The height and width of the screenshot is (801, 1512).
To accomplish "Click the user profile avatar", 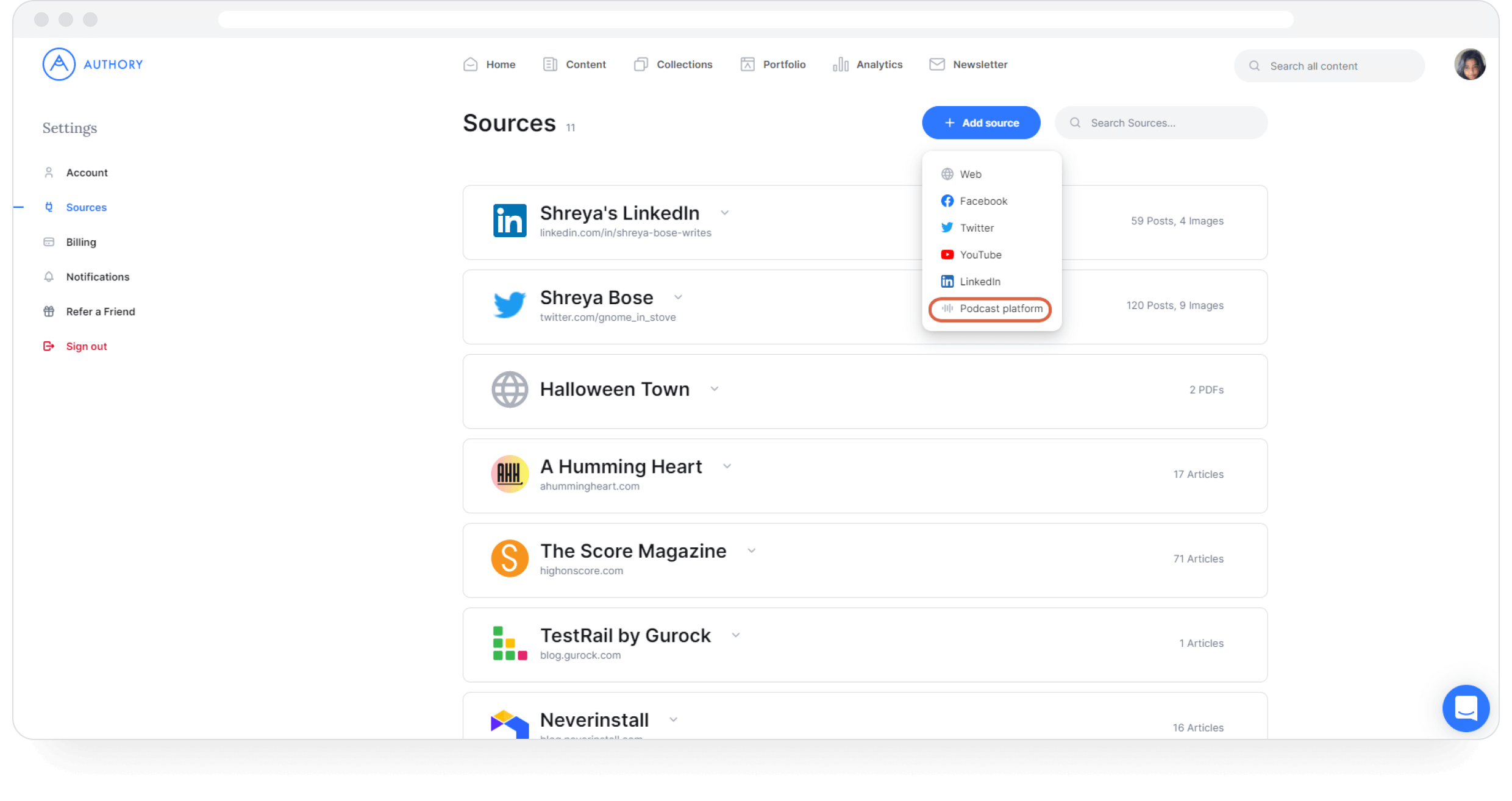I will coord(1470,65).
